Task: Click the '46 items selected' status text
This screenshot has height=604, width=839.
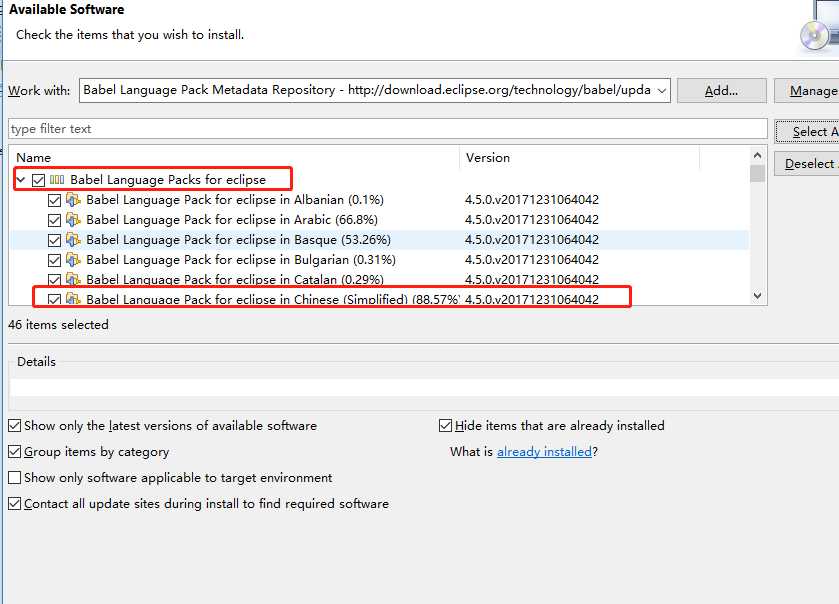Action: click(58, 325)
